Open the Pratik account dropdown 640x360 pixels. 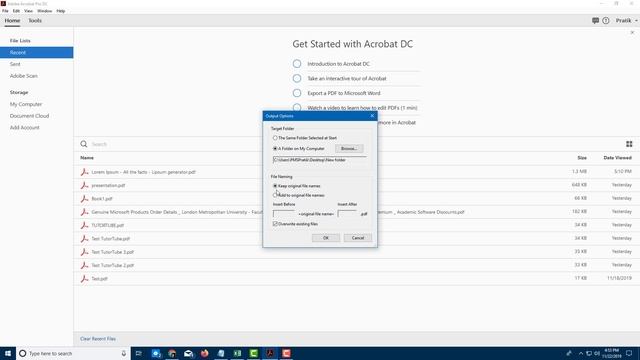626,20
